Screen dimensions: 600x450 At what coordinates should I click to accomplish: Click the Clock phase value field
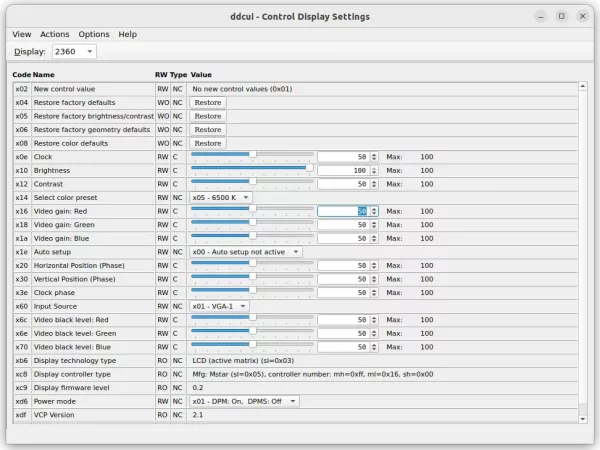pos(344,293)
